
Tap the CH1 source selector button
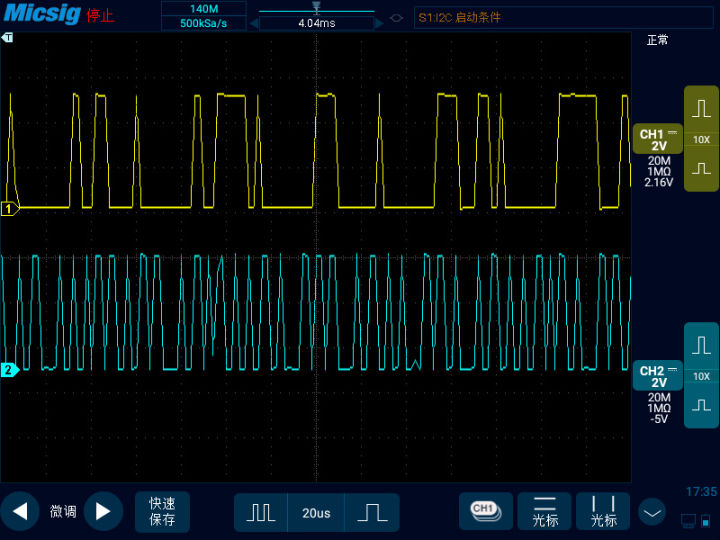(486, 512)
